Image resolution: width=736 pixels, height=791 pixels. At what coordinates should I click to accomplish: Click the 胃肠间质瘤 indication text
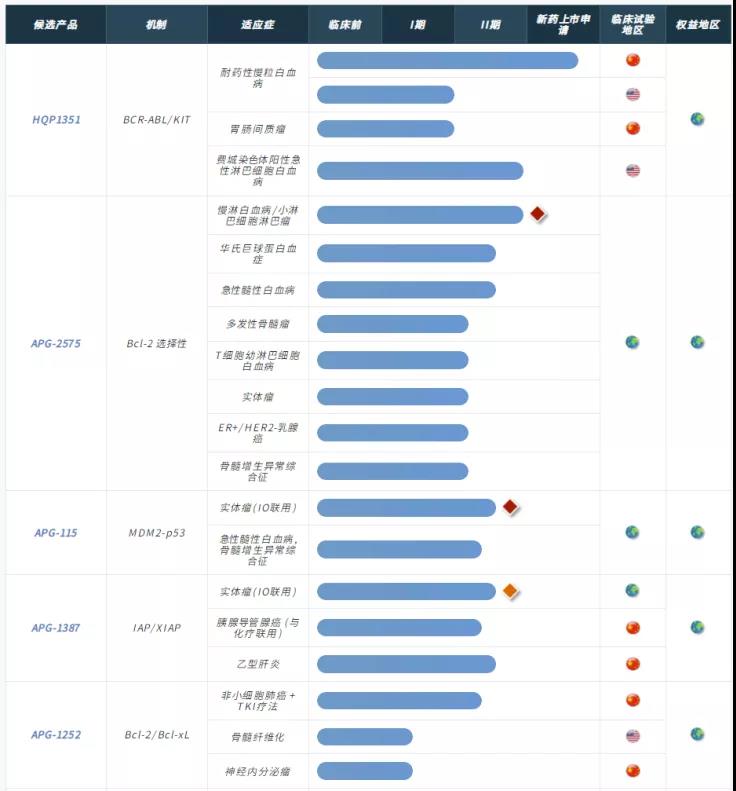click(258, 129)
